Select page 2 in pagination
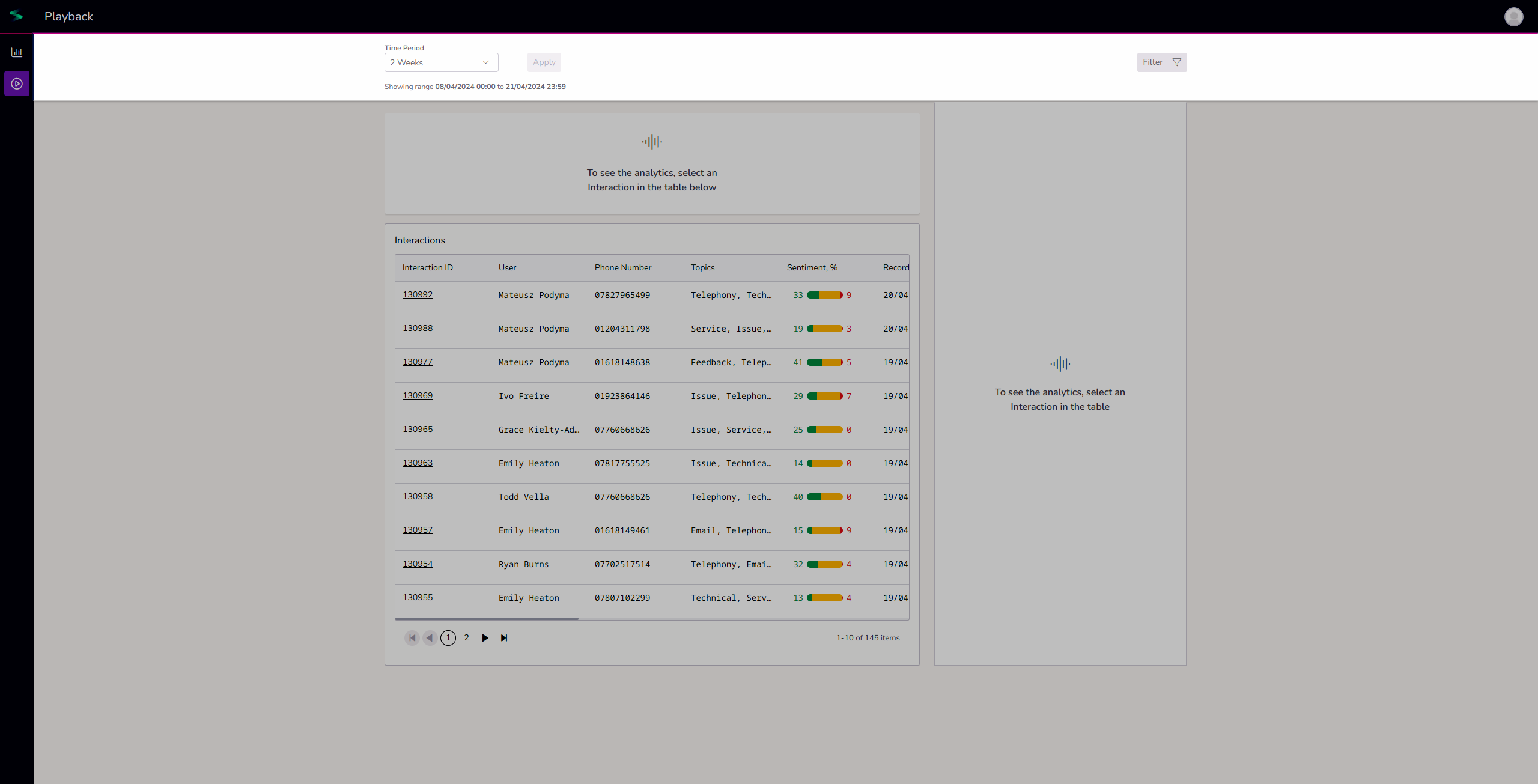 466,638
